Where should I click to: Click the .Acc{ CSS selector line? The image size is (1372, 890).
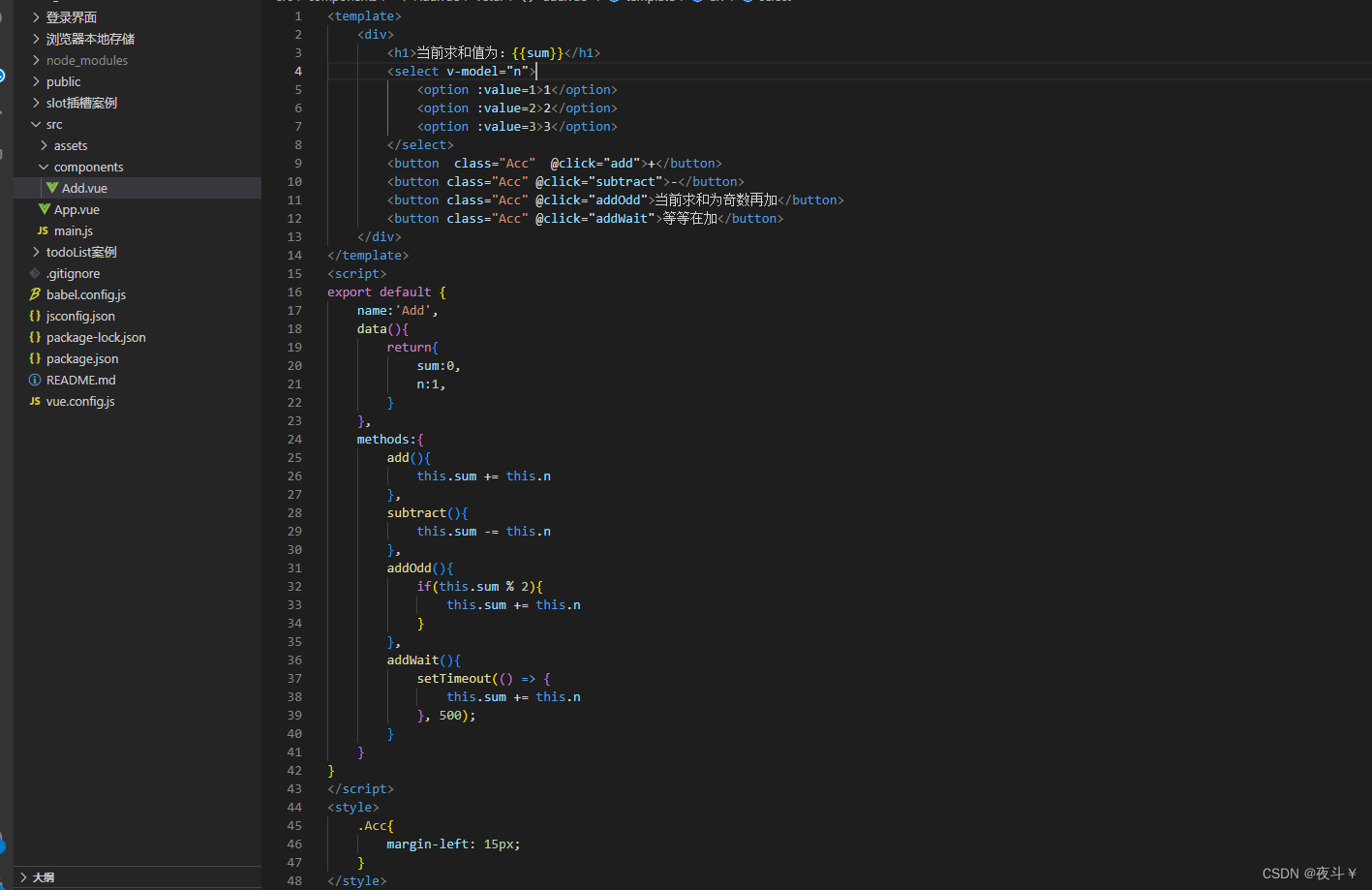click(376, 826)
